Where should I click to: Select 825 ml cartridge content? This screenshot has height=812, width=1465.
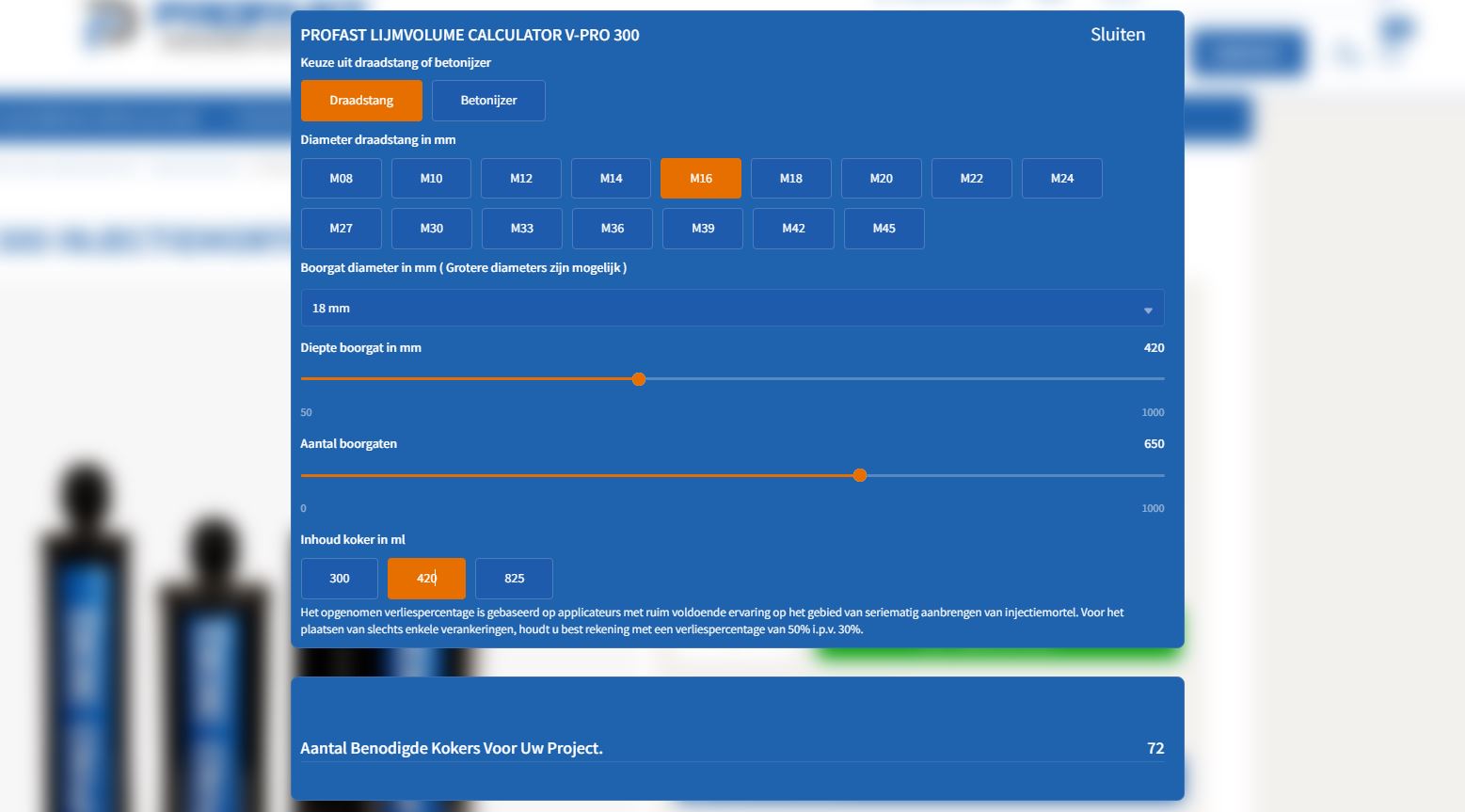tap(514, 579)
